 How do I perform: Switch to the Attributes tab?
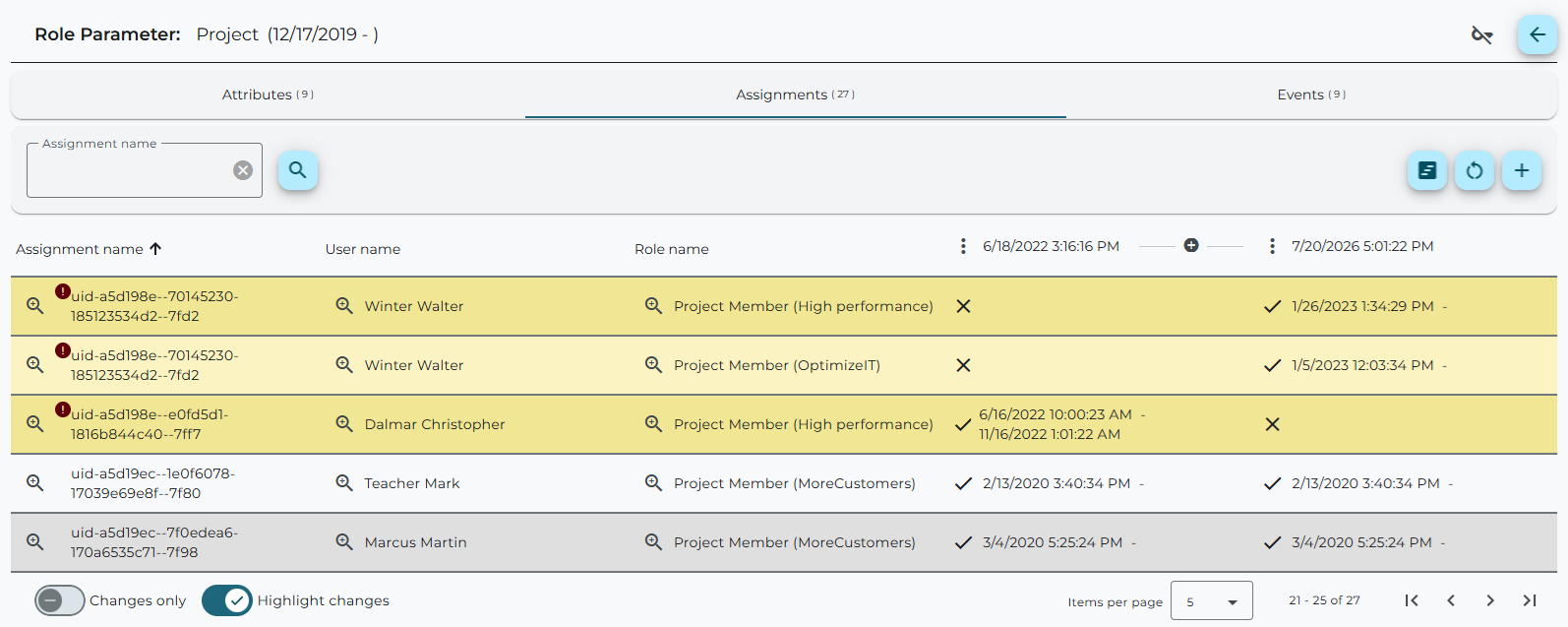click(268, 94)
